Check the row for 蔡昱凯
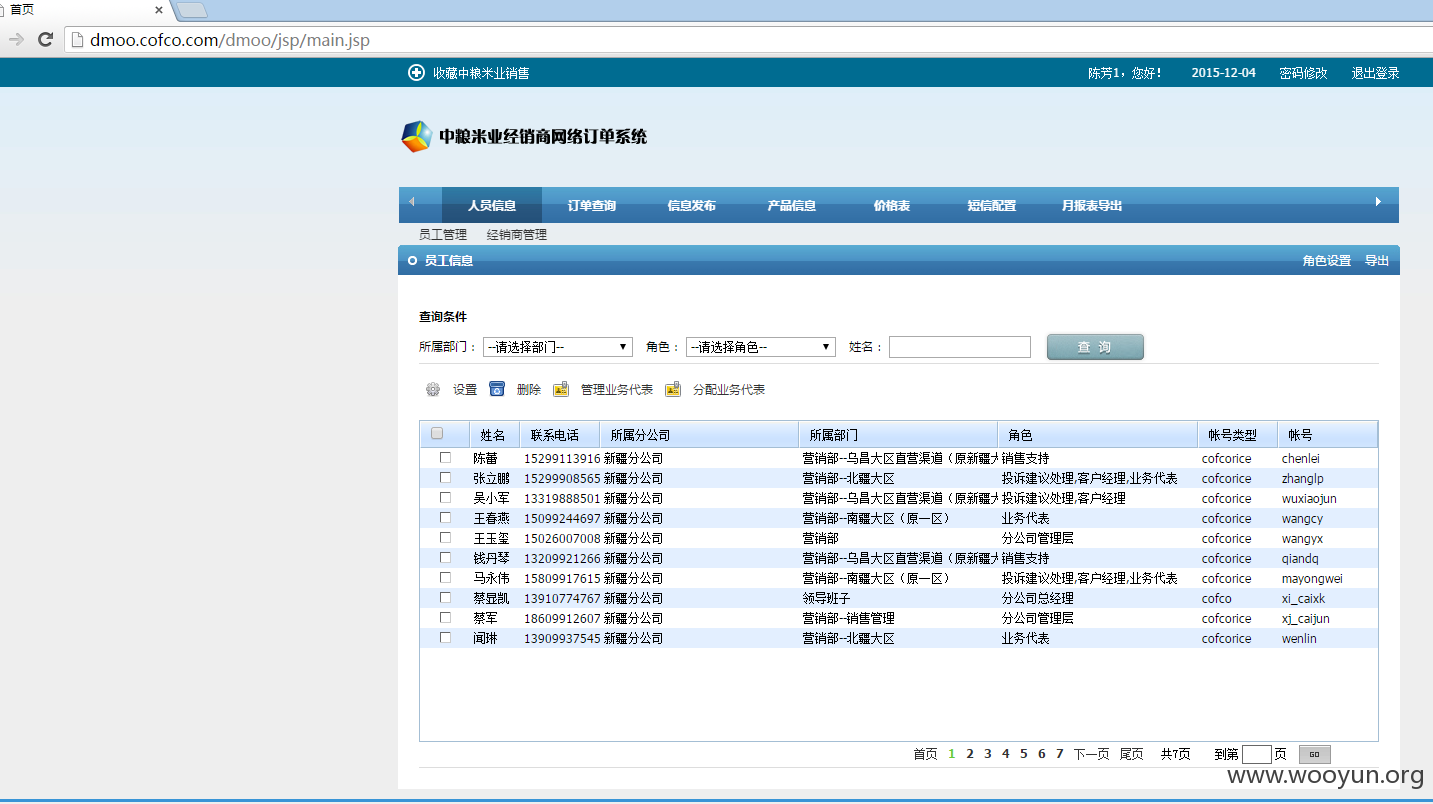The image size is (1433, 804). (x=445, y=597)
